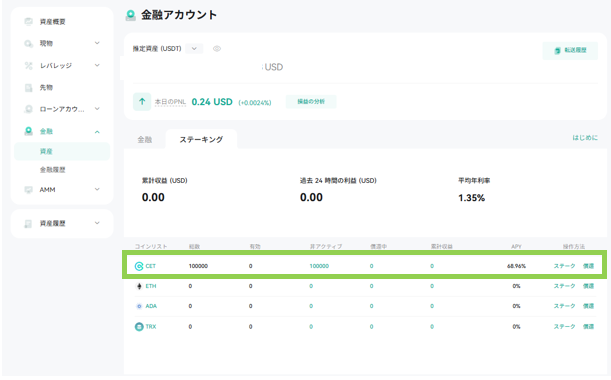Expand the AMM menu chevron
Screen dimensions: 611x380
pos(97,189)
